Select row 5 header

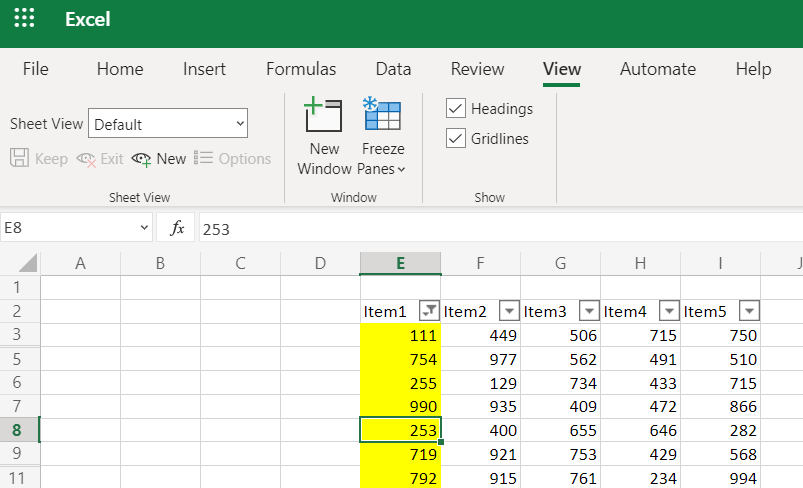pos(19,359)
